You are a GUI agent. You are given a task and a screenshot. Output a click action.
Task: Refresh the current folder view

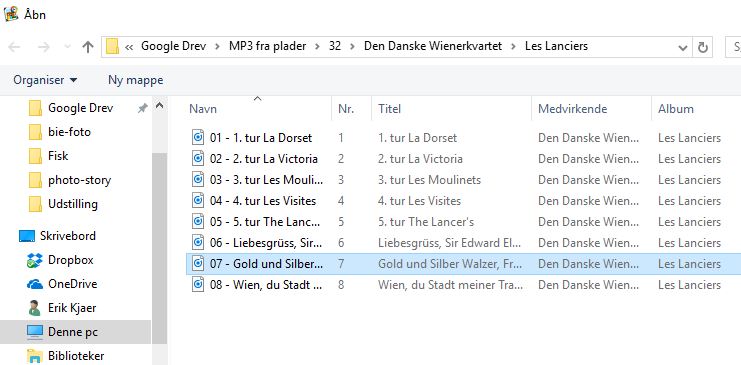[703, 47]
